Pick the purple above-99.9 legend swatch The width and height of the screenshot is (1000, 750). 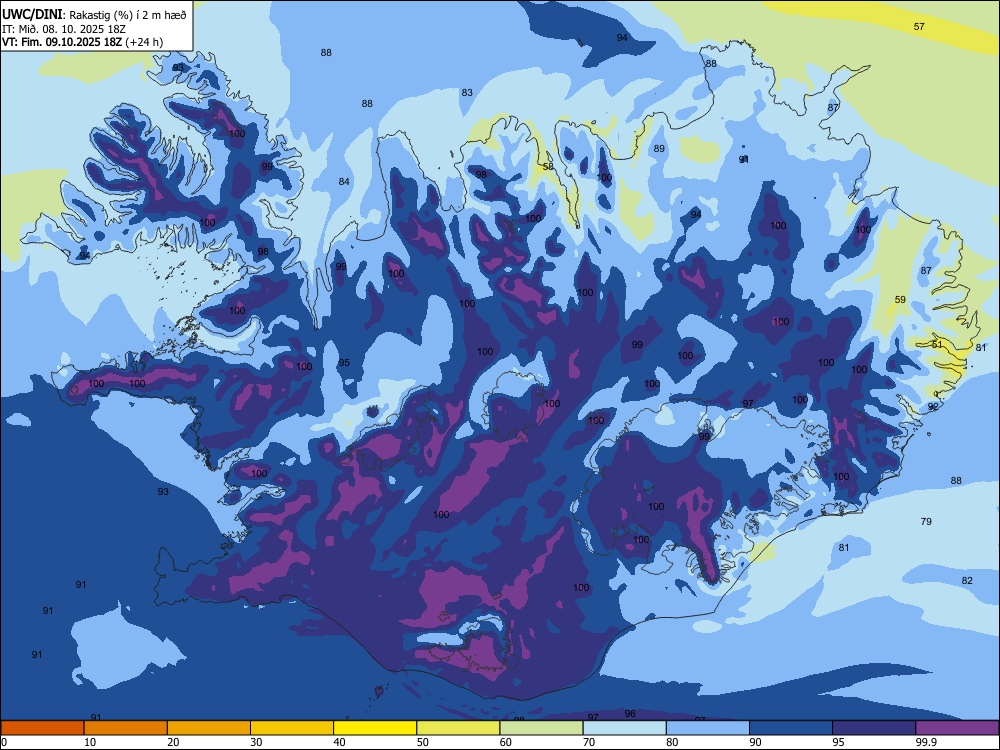(957, 728)
